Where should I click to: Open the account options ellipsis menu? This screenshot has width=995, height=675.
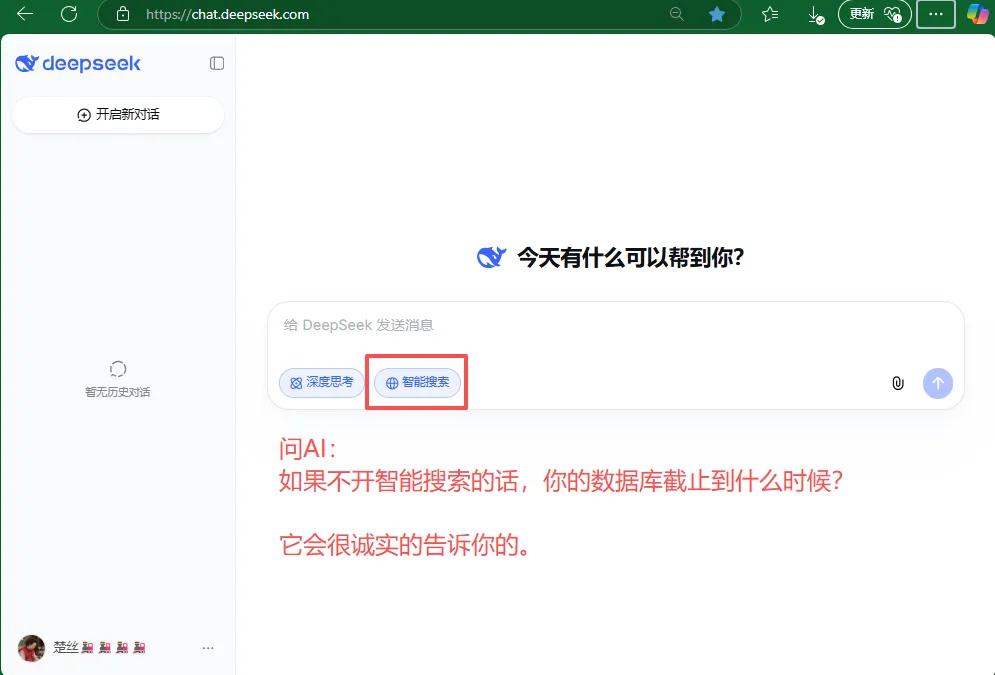208,648
